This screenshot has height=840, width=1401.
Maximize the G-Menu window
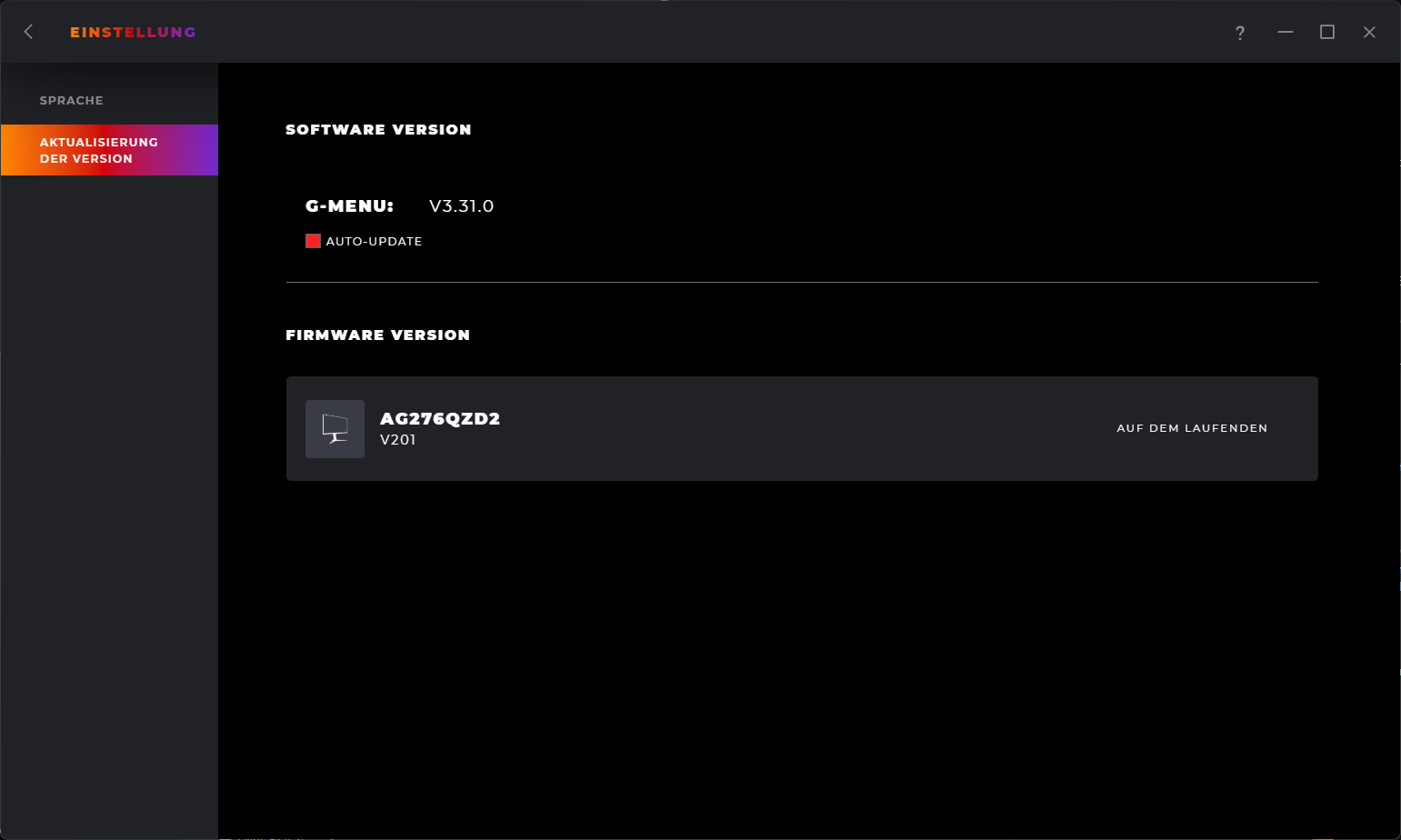pyautogui.click(x=1327, y=32)
